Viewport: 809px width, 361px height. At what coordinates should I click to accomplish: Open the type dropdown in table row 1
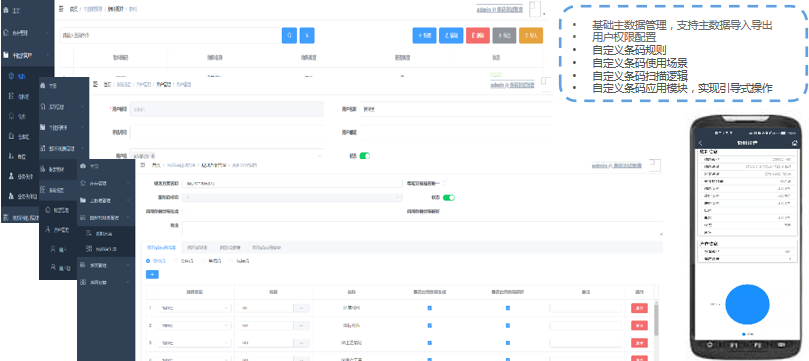195,308
